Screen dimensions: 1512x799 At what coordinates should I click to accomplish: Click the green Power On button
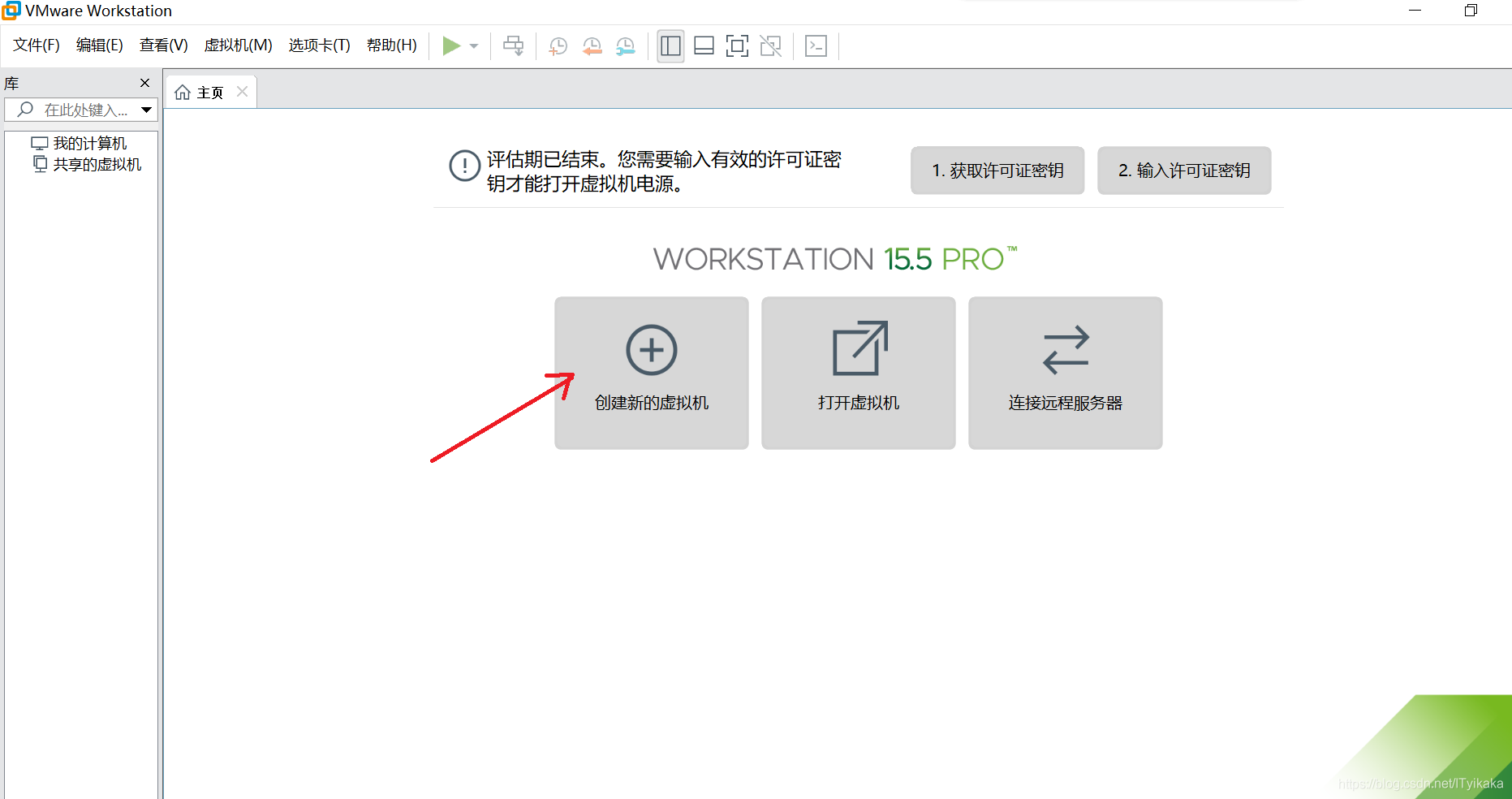452,46
